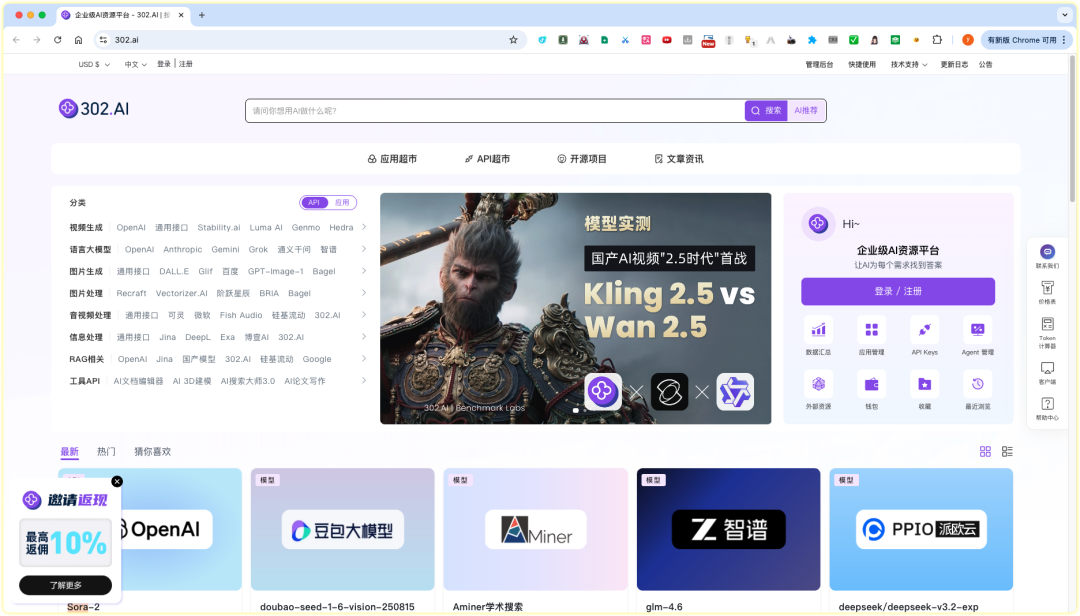Open Agent 管理 via its icon

(x=975, y=330)
